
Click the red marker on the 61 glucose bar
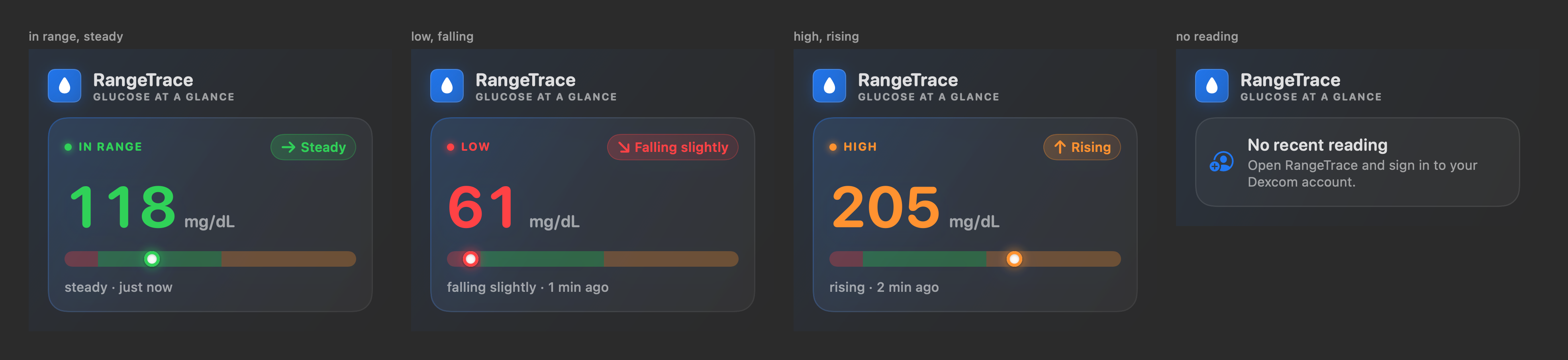pyautogui.click(x=470, y=259)
